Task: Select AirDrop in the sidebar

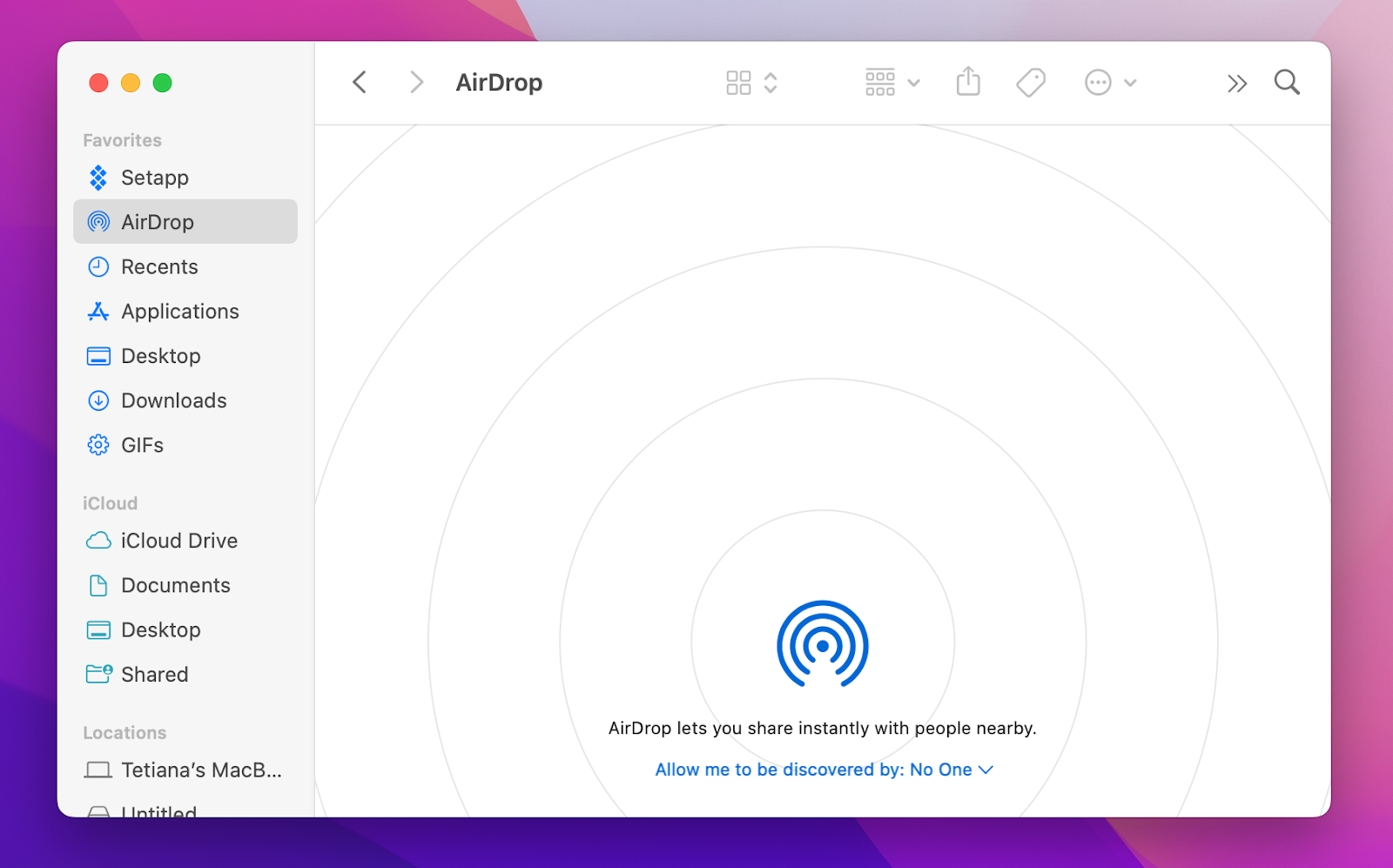Action: 185,222
